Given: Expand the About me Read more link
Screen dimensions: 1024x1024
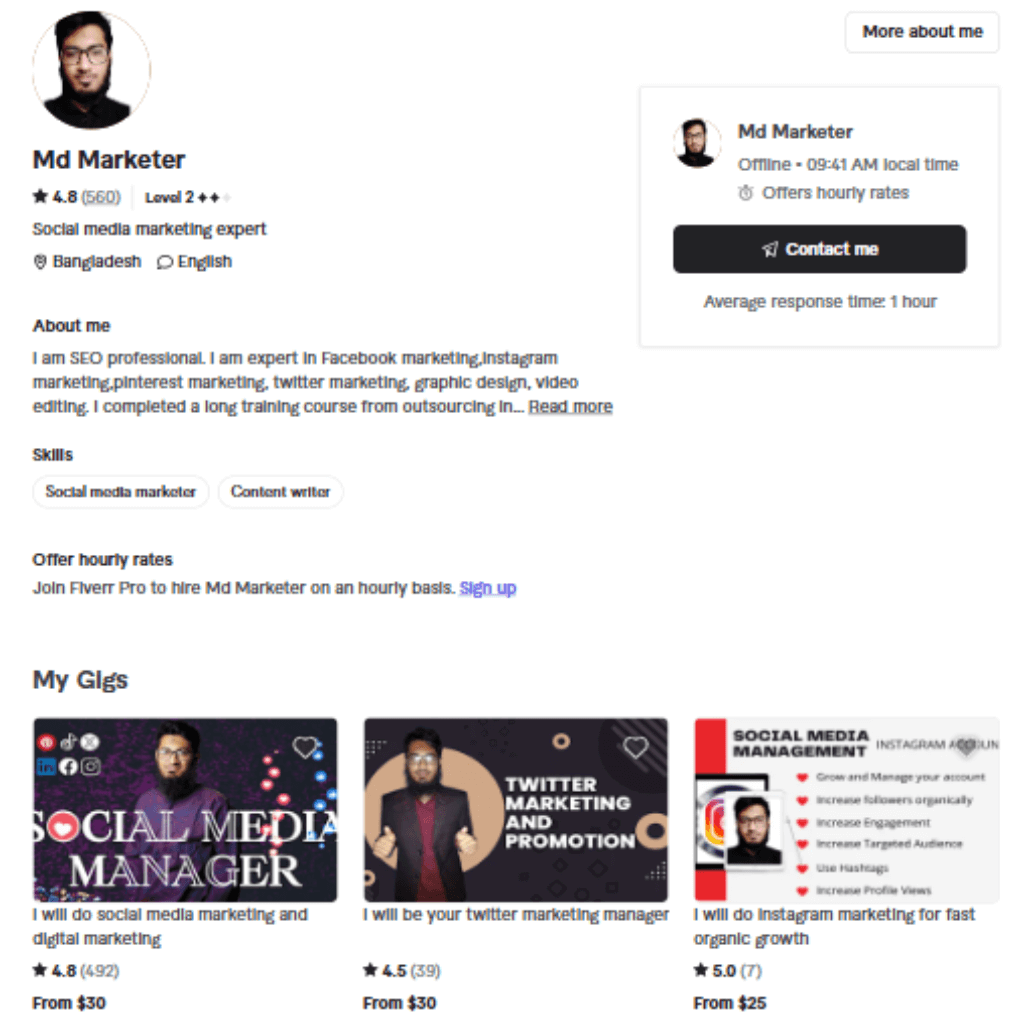Looking at the screenshot, I should (570, 406).
